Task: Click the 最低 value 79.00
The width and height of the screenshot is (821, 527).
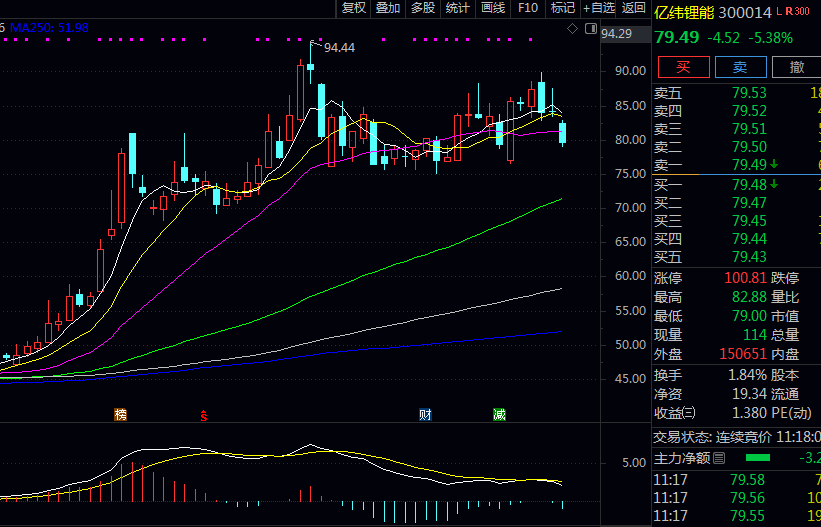Action: pyautogui.click(x=749, y=316)
